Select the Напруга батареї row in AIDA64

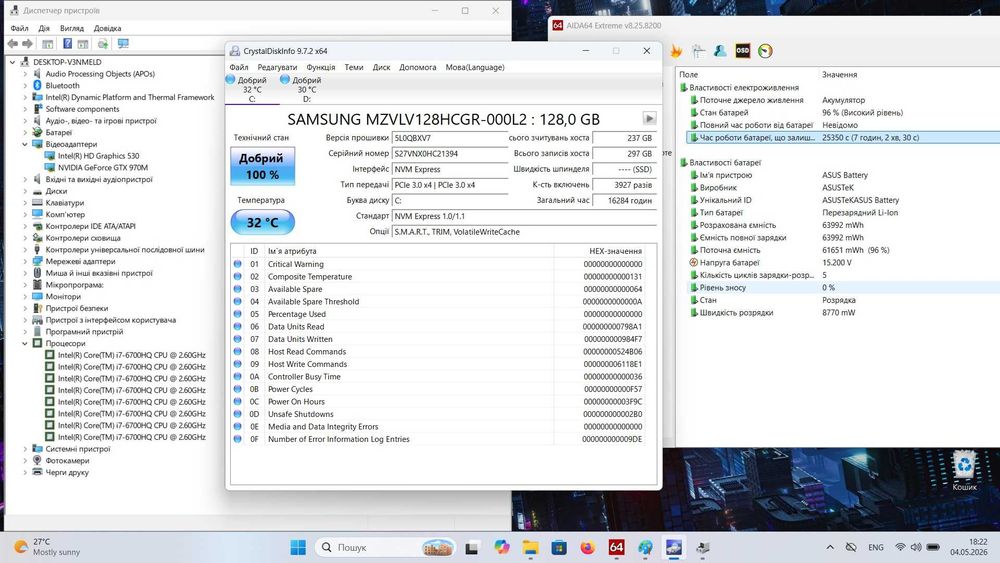coord(842,263)
